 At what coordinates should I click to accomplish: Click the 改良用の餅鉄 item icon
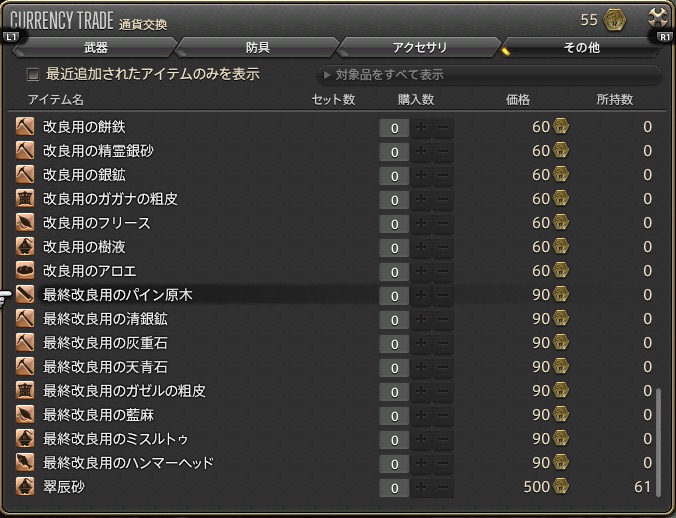click(26, 127)
